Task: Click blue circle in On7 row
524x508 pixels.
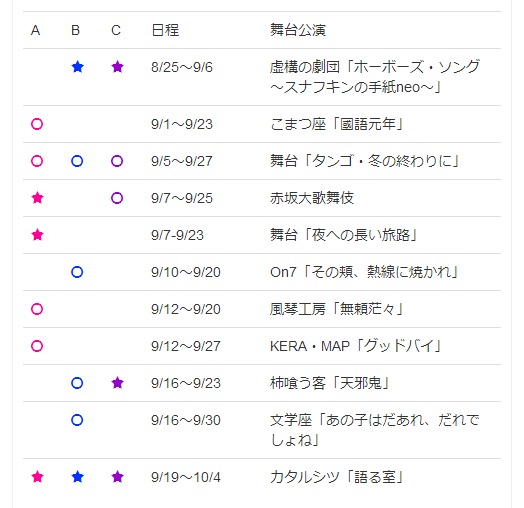Action: (x=77, y=272)
